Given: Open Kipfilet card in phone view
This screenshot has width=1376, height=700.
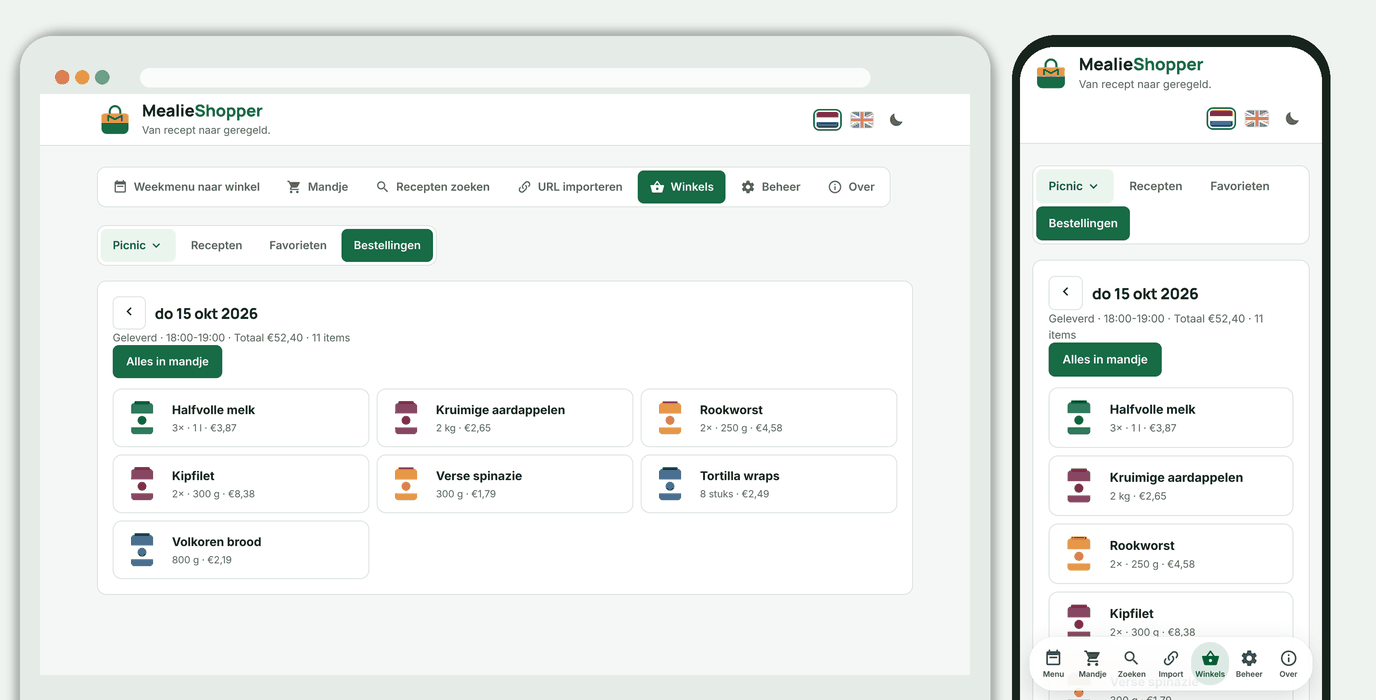Looking at the screenshot, I should click(x=1171, y=615).
